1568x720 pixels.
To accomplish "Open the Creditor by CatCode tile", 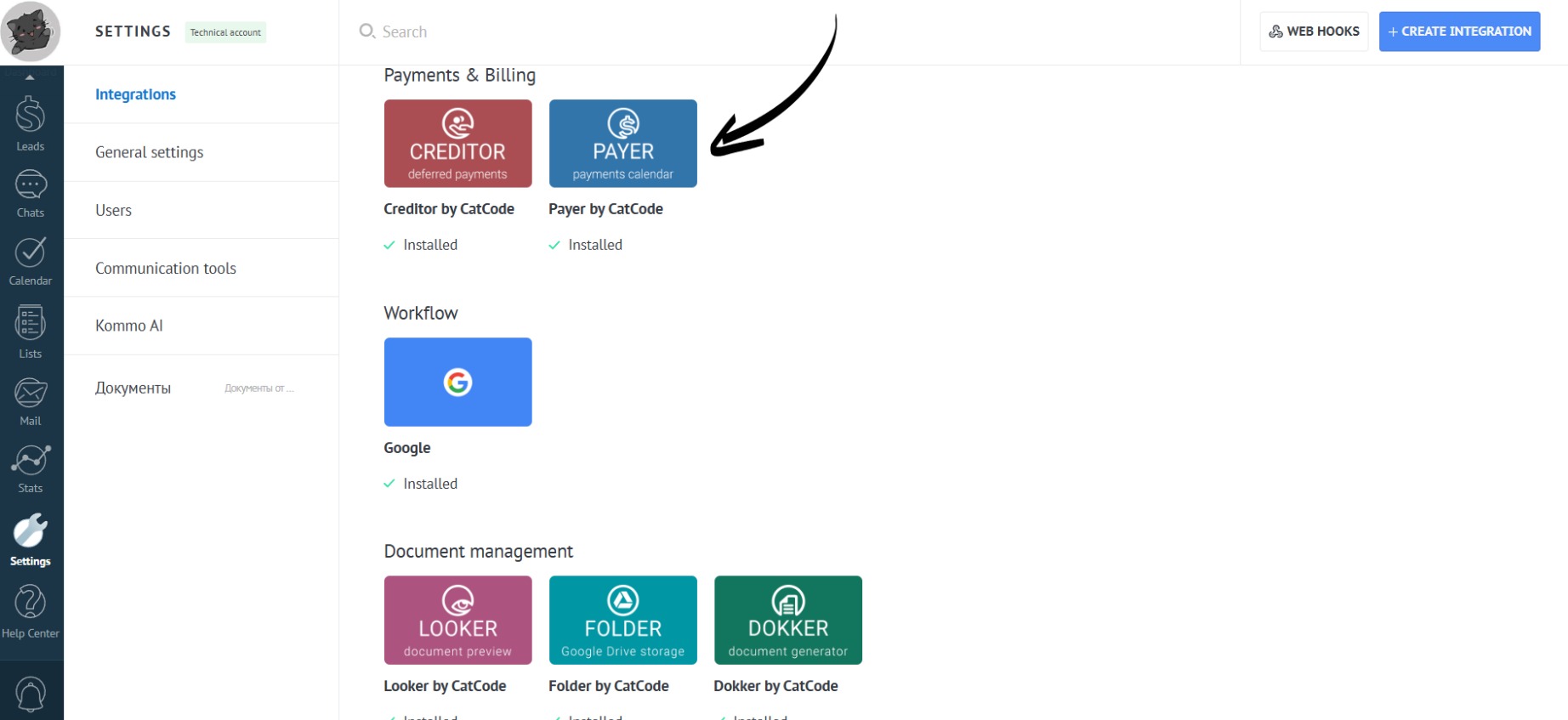I will [457, 144].
